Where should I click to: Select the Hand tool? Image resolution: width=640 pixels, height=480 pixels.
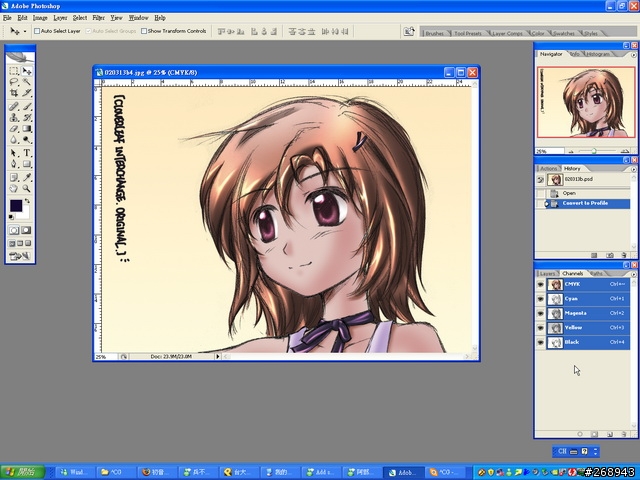[x=14, y=189]
